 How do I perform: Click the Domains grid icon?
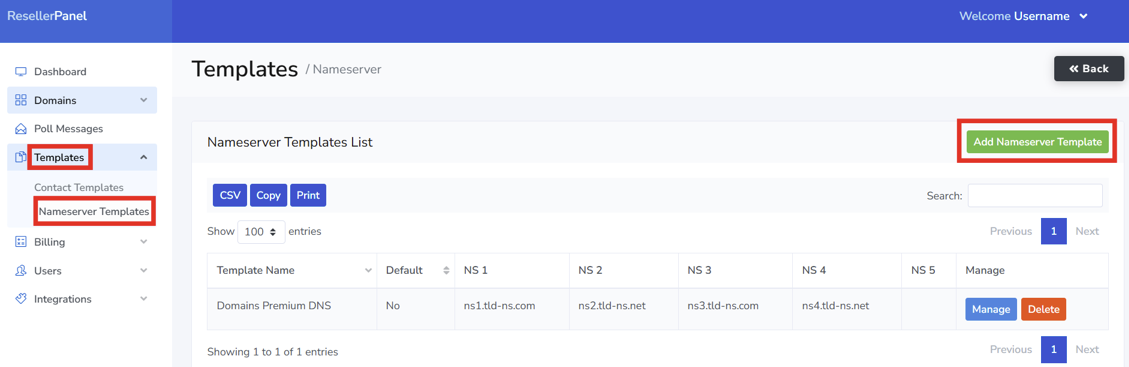(21, 100)
